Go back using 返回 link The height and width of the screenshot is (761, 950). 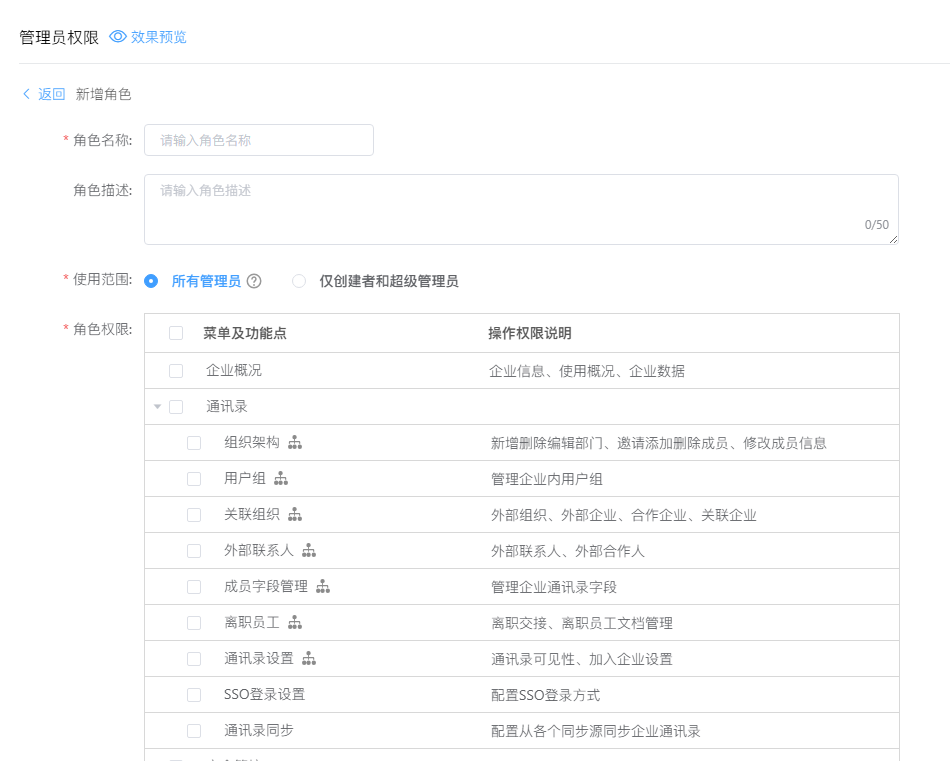click(x=44, y=94)
